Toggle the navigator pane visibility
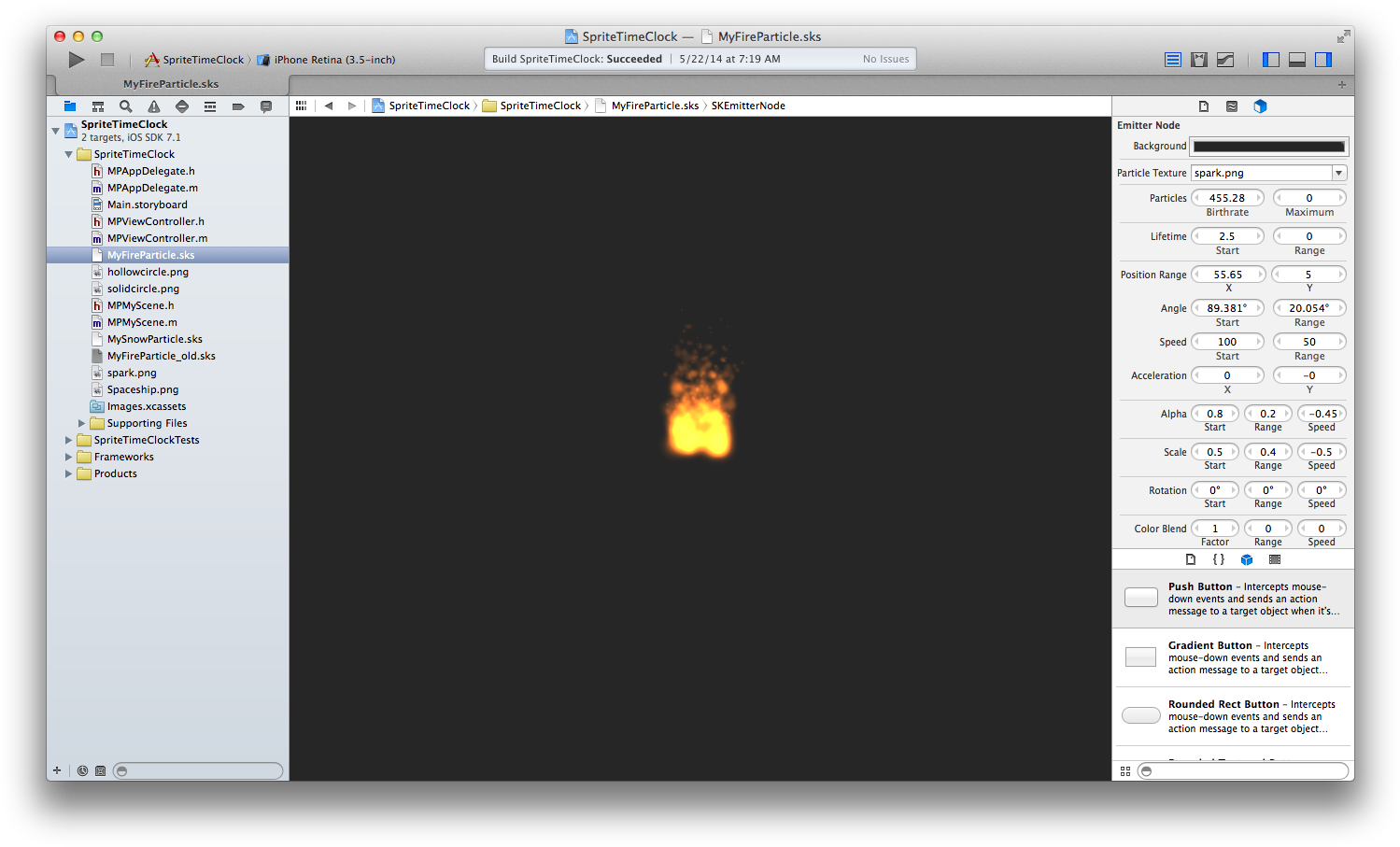Screen dimensions: 1400x847 click(1271, 60)
